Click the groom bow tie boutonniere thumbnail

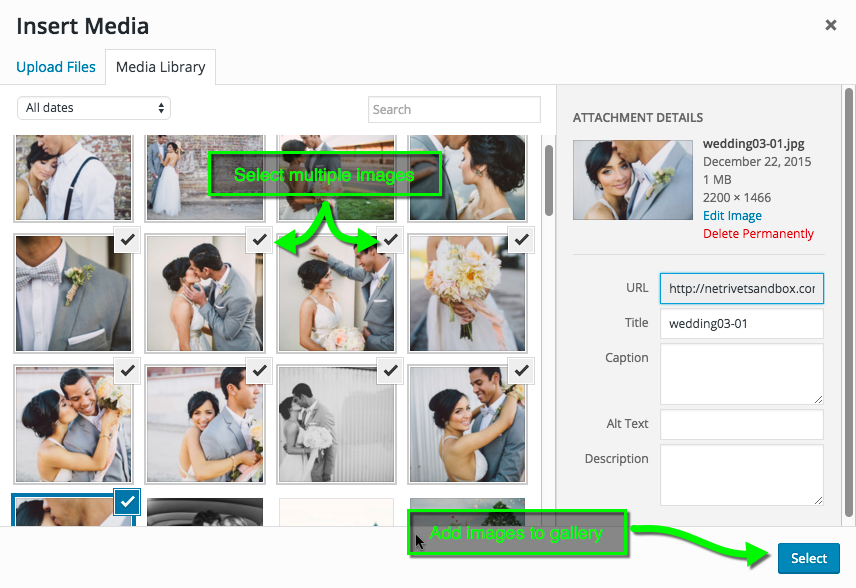click(73, 293)
